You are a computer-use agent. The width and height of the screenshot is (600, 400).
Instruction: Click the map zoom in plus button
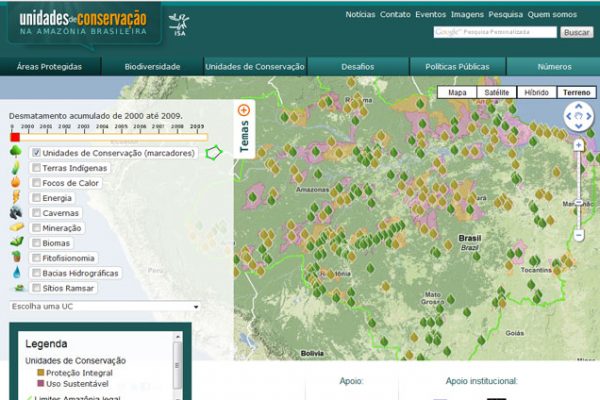[578, 145]
